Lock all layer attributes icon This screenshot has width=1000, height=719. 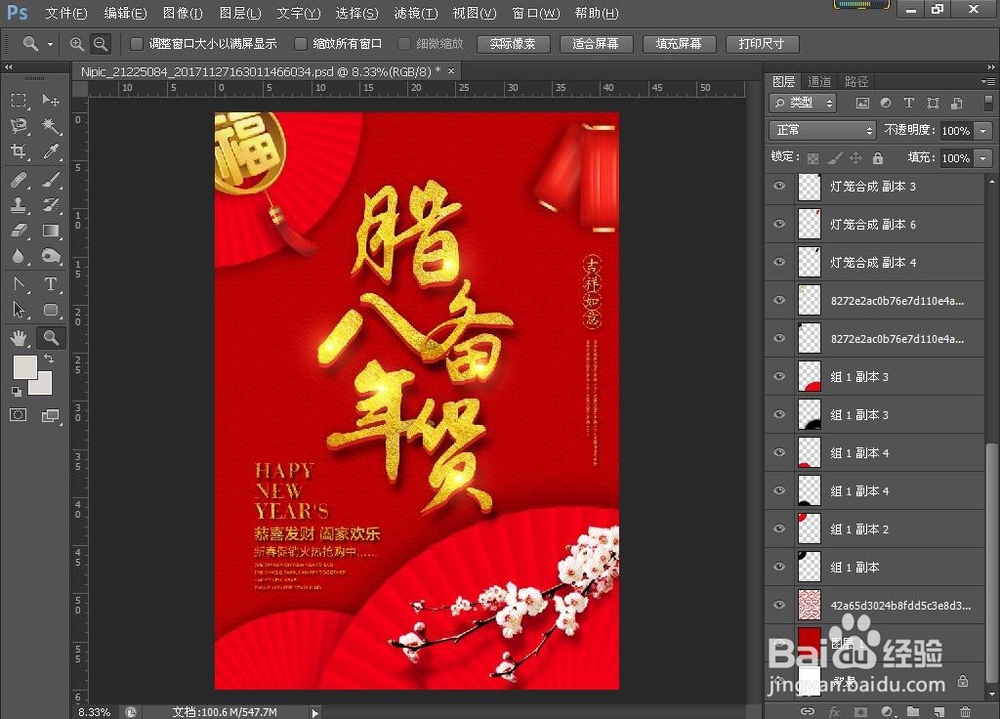point(878,158)
